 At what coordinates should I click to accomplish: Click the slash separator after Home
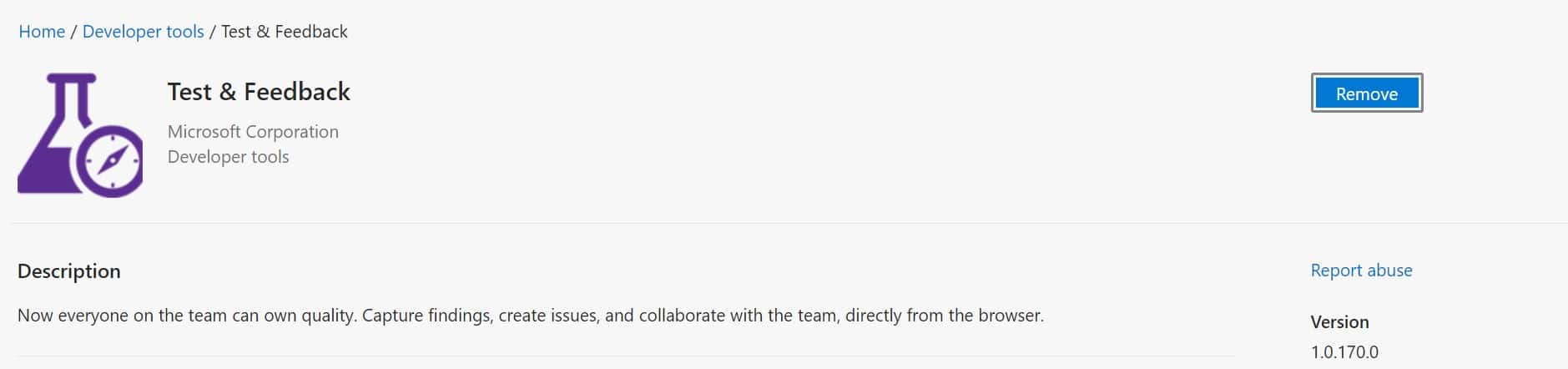click(x=74, y=32)
